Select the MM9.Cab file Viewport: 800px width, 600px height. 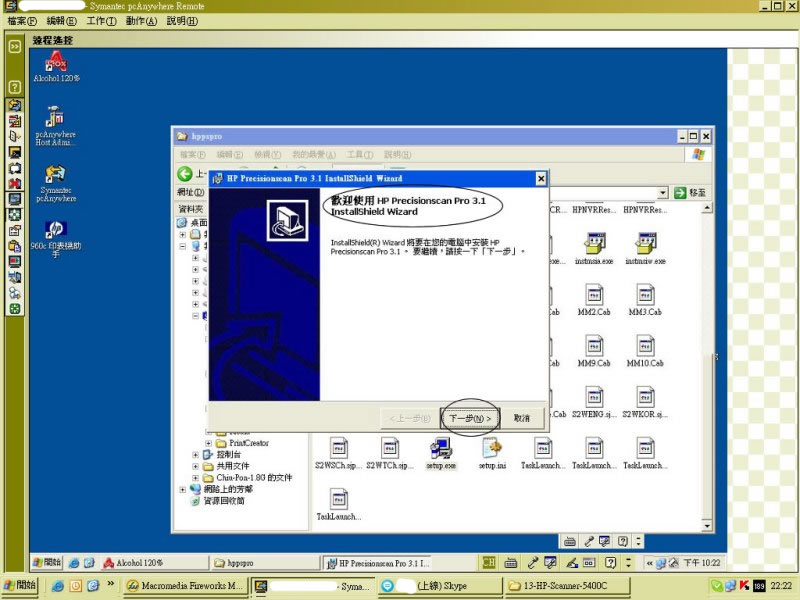click(x=594, y=351)
